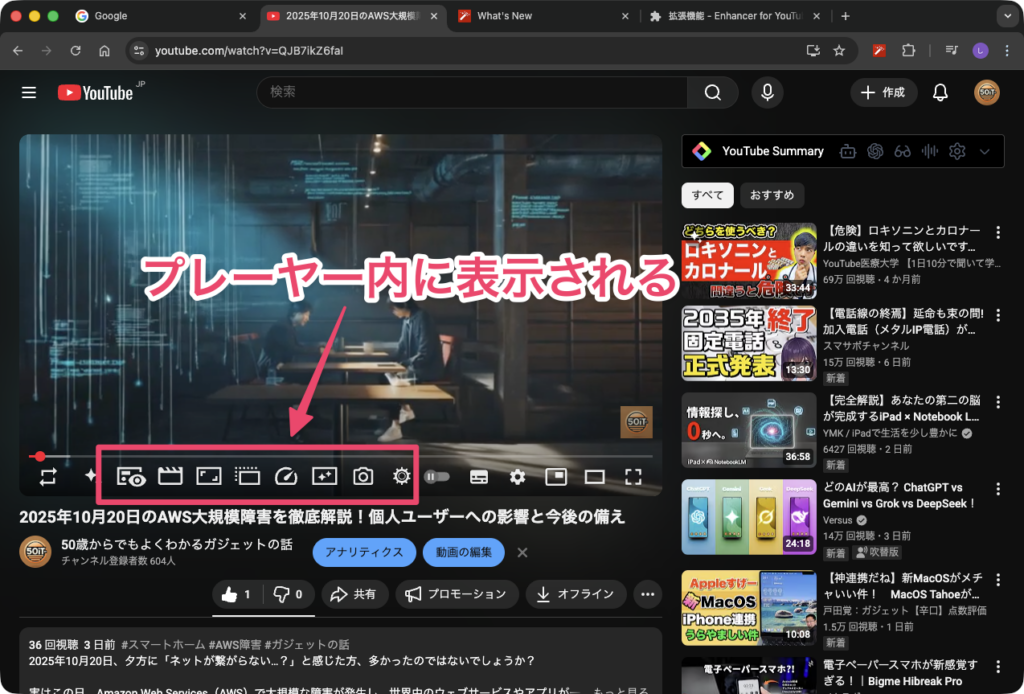Screen dimensions: 1024x694
Task: Enable cinema mode clapperboard icon
Action: (170, 476)
